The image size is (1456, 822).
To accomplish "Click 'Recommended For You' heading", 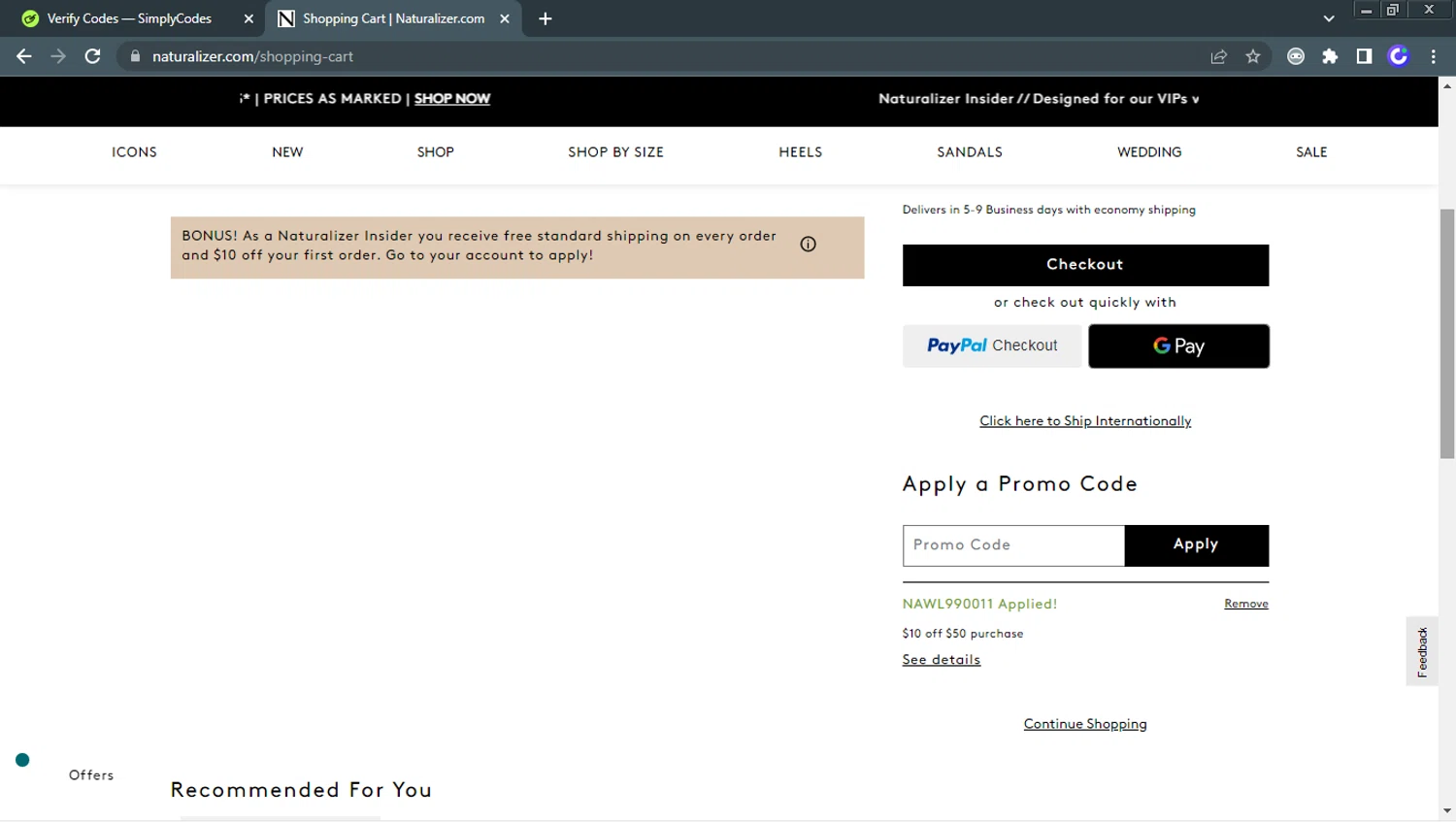I will coord(301,790).
